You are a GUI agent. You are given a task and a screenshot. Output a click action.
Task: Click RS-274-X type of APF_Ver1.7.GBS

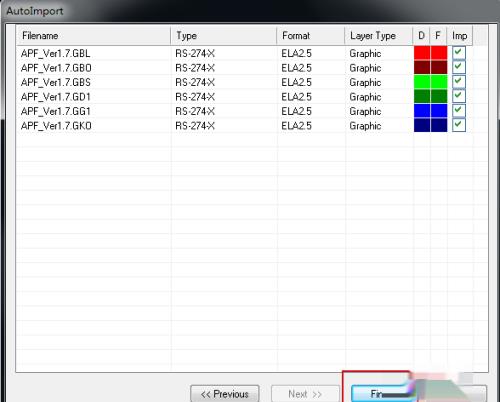[x=195, y=82]
